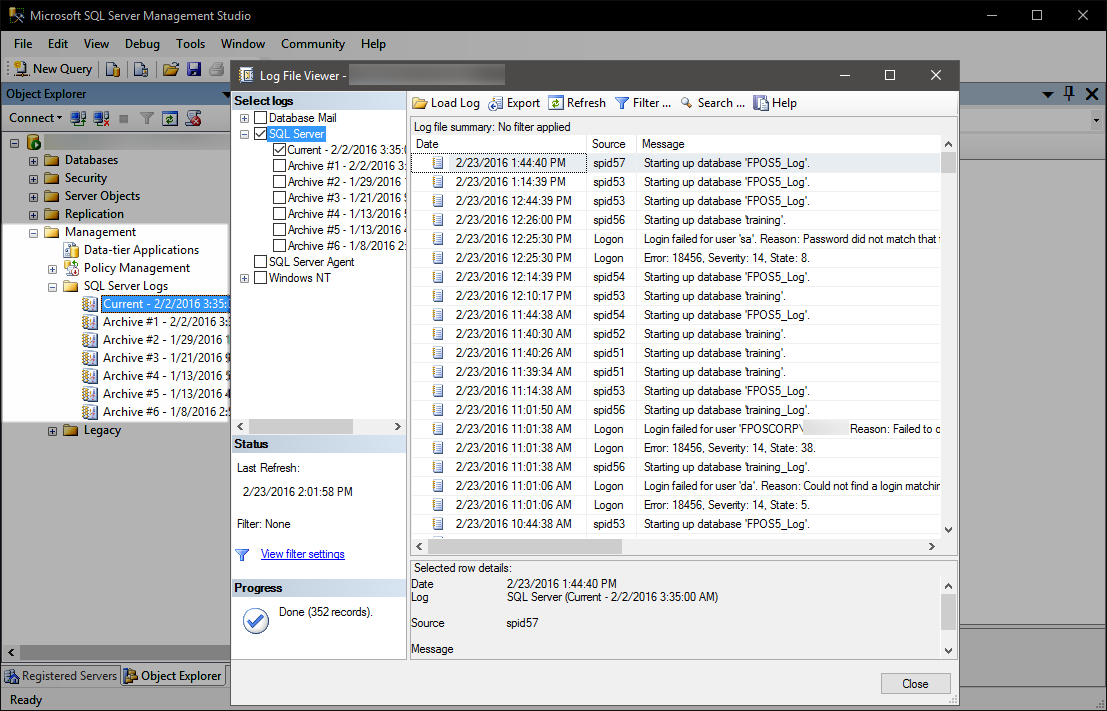Open the View filter settings link
The height and width of the screenshot is (711, 1107).
(x=303, y=554)
